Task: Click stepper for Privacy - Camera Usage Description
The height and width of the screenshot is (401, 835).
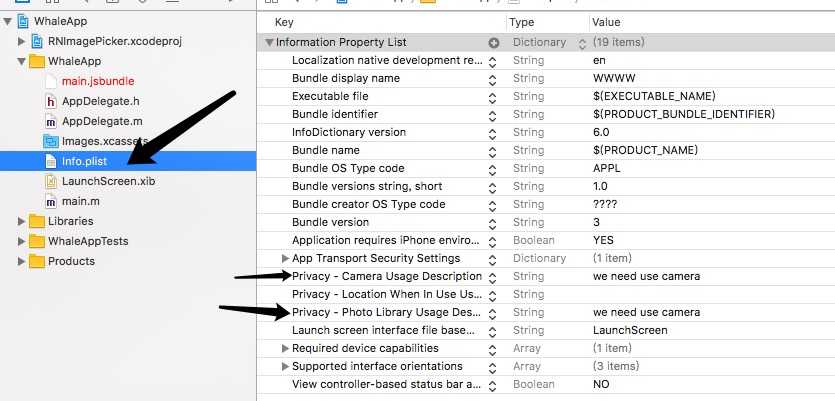Action: pyautogui.click(x=492, y=276)
